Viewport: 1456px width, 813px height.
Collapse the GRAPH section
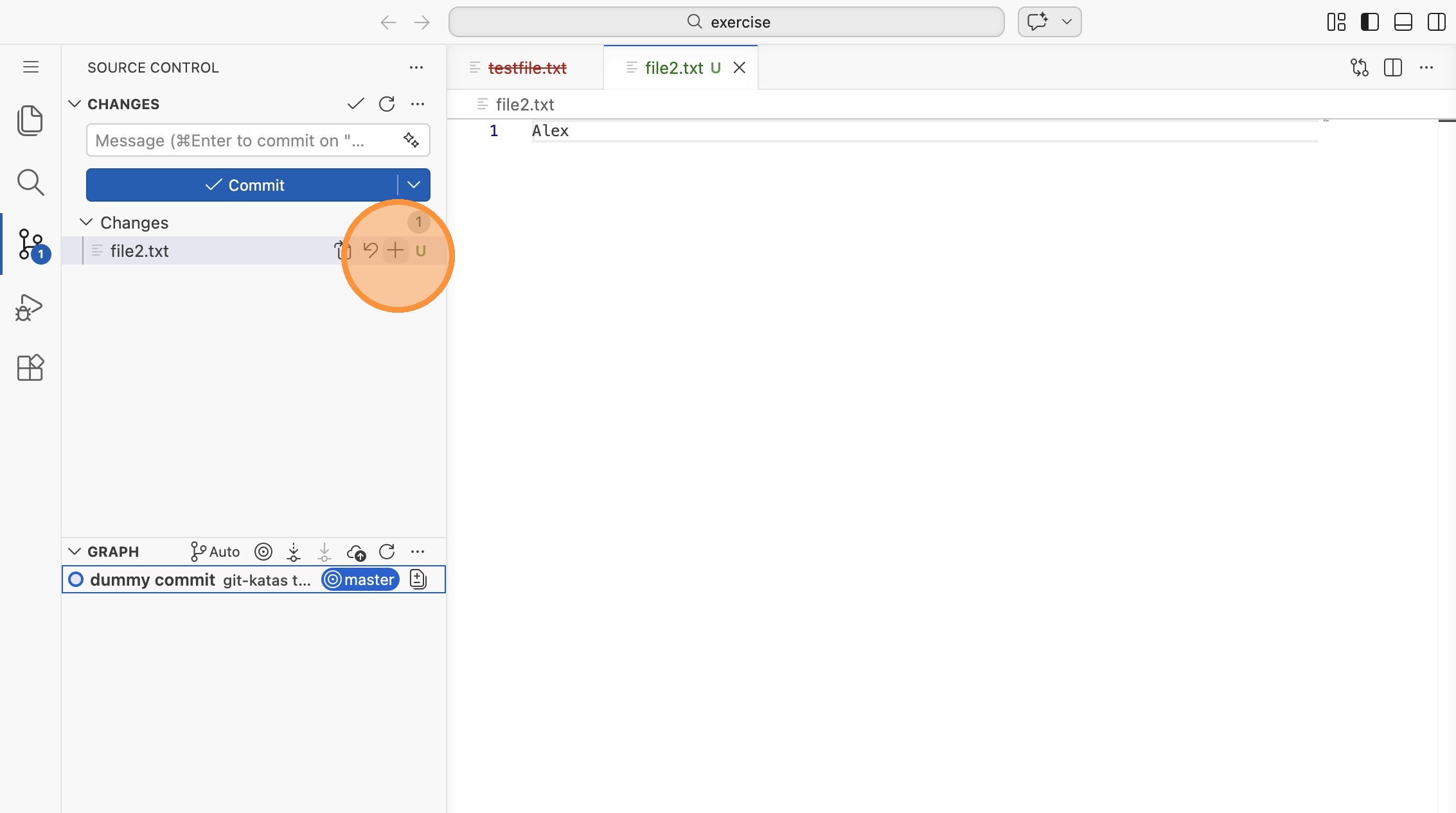click(x=75, y=552)
